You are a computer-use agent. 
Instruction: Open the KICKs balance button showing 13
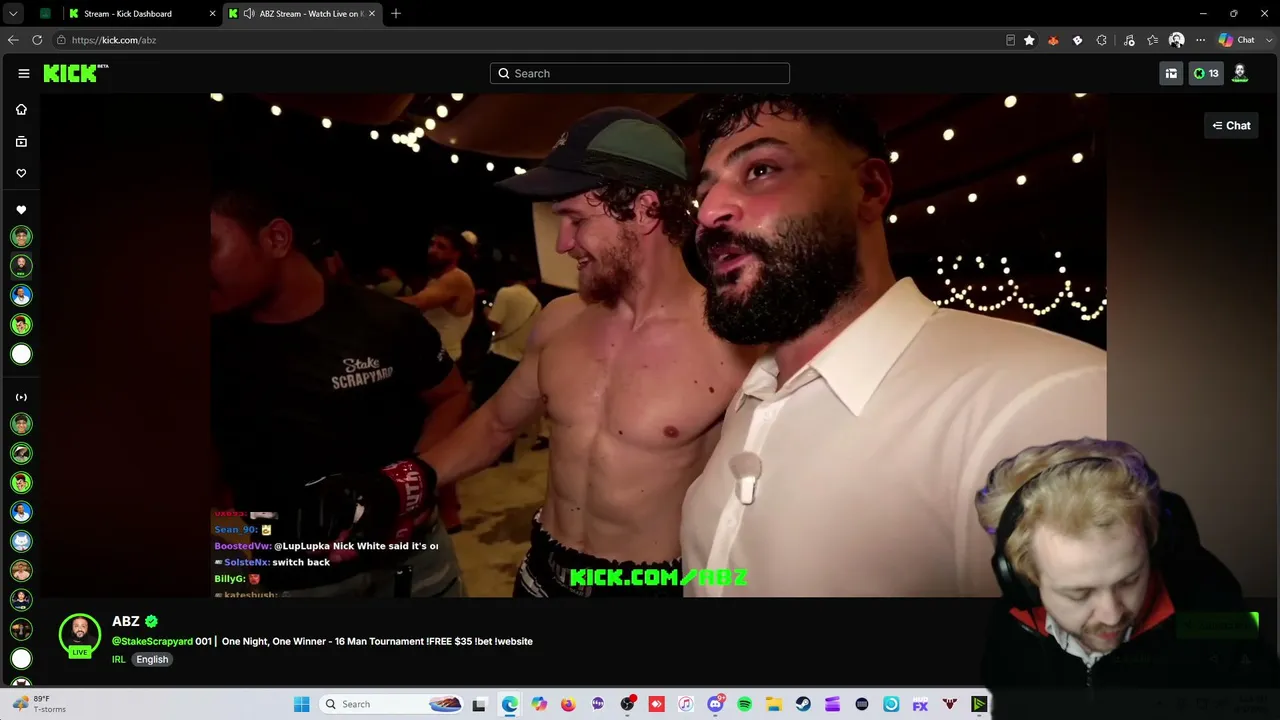coord(1206,73)
